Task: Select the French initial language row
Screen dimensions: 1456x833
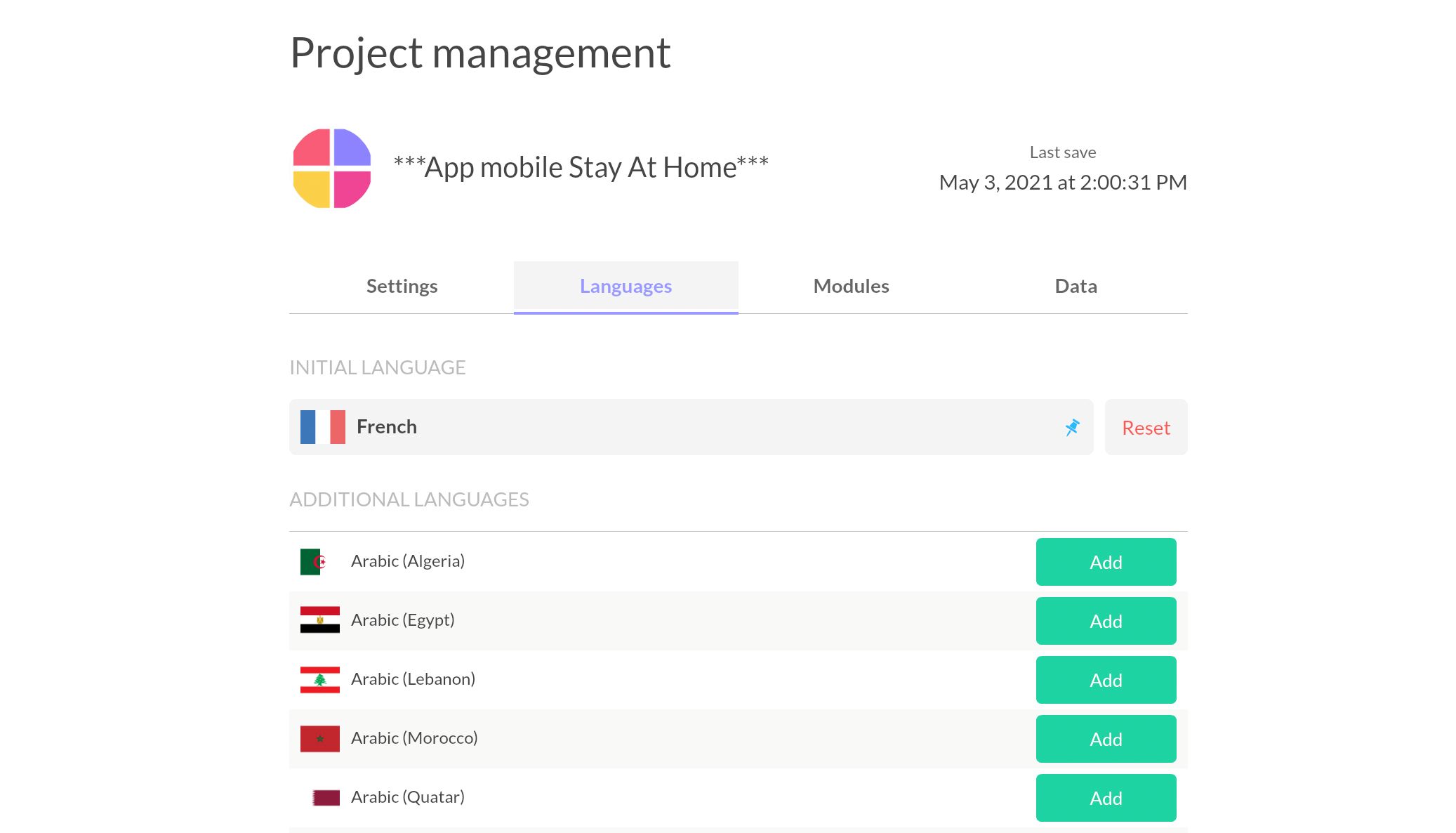Action: point(691,427)
